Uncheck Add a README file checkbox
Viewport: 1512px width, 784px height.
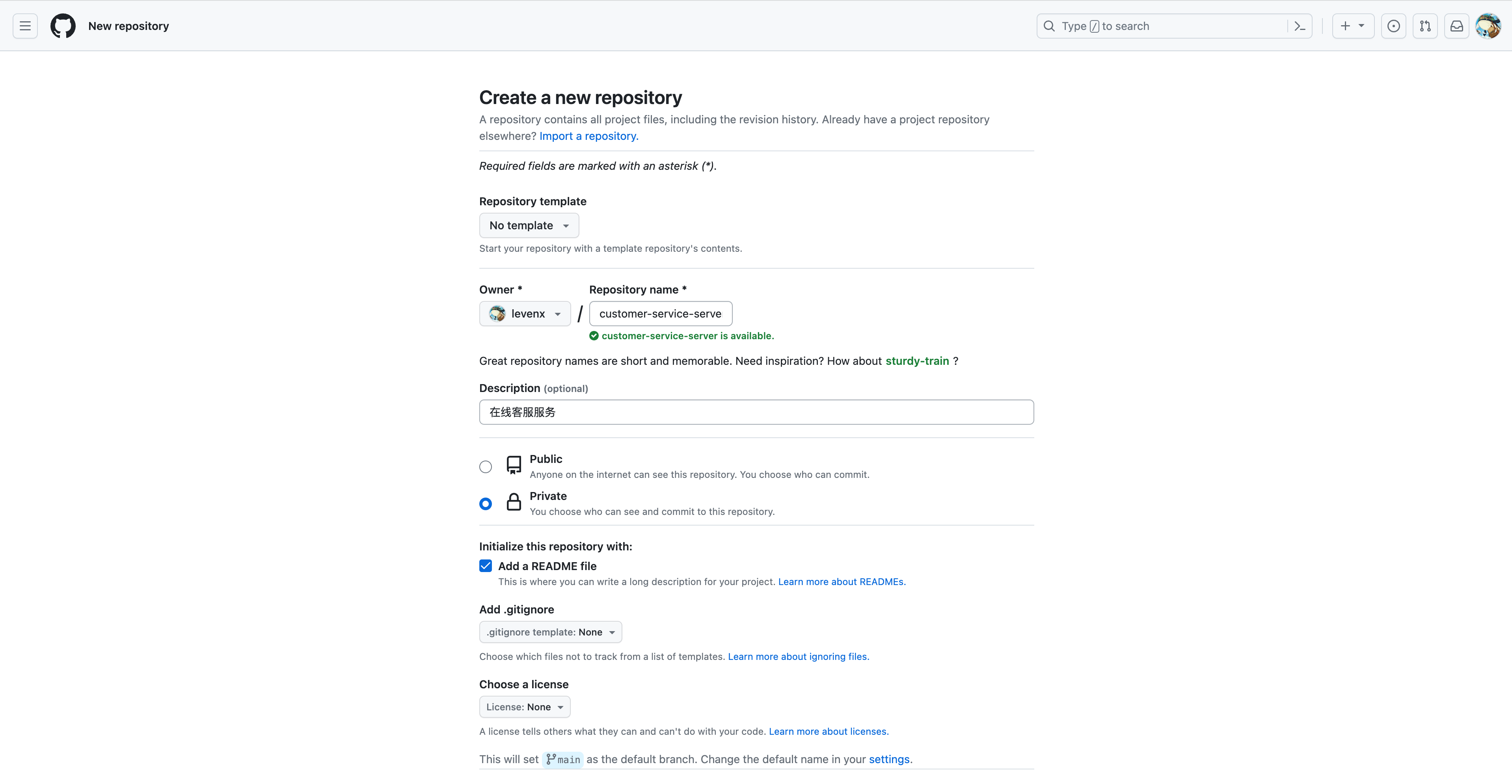click(x=486, y=566)
